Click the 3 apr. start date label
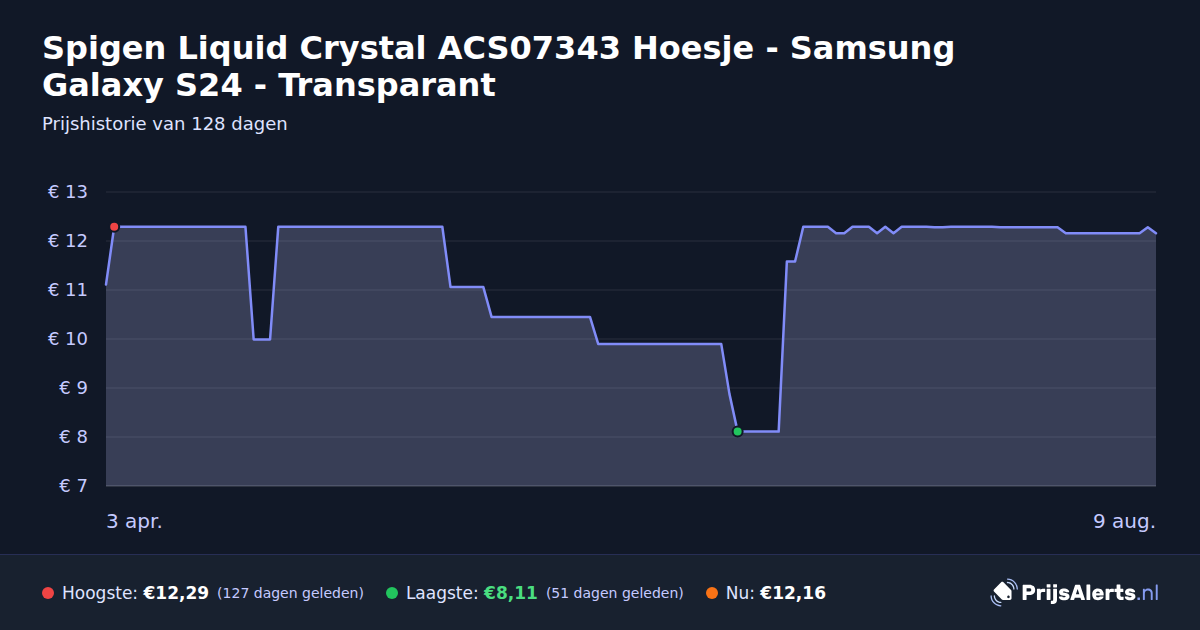 tap(134, 521)
